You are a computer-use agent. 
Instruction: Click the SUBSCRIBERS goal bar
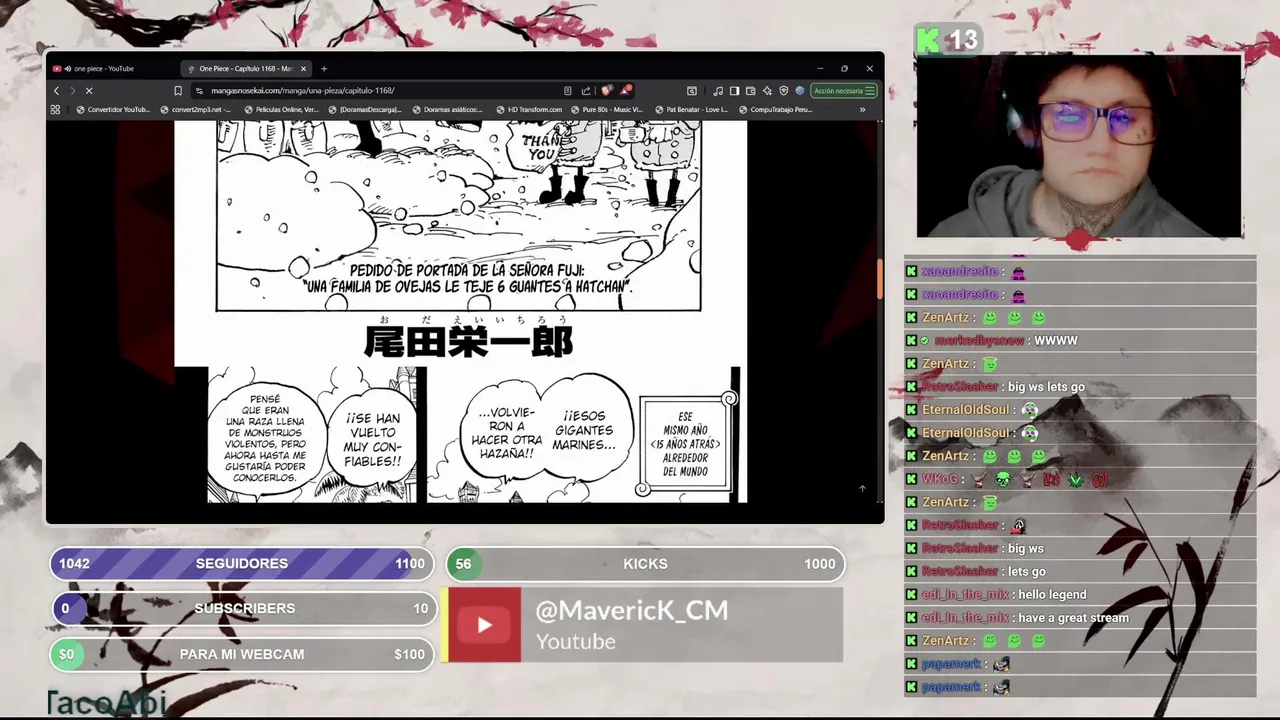coord(244,608)
